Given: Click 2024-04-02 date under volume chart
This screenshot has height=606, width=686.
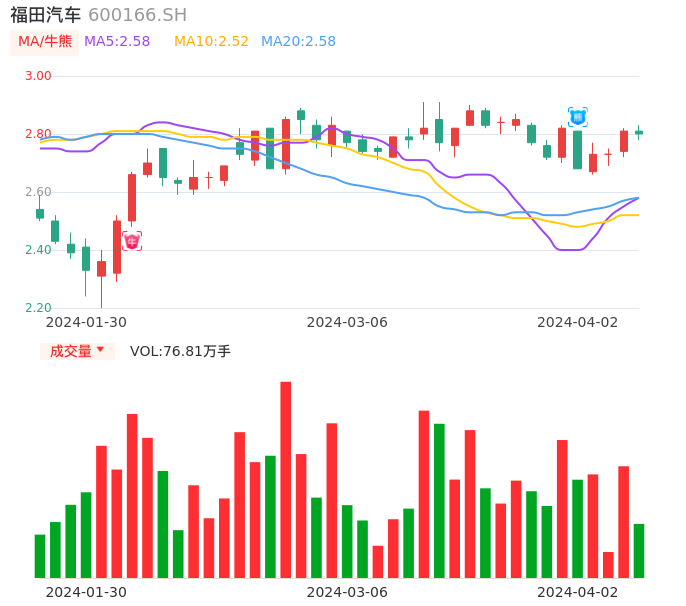Looking at the screenshot, I should (578, 592).
